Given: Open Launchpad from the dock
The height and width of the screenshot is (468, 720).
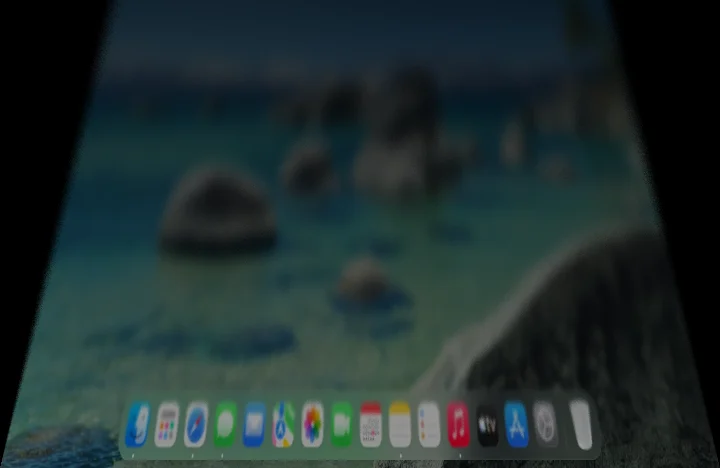Looking at the screenshot, I should [167, 424].
